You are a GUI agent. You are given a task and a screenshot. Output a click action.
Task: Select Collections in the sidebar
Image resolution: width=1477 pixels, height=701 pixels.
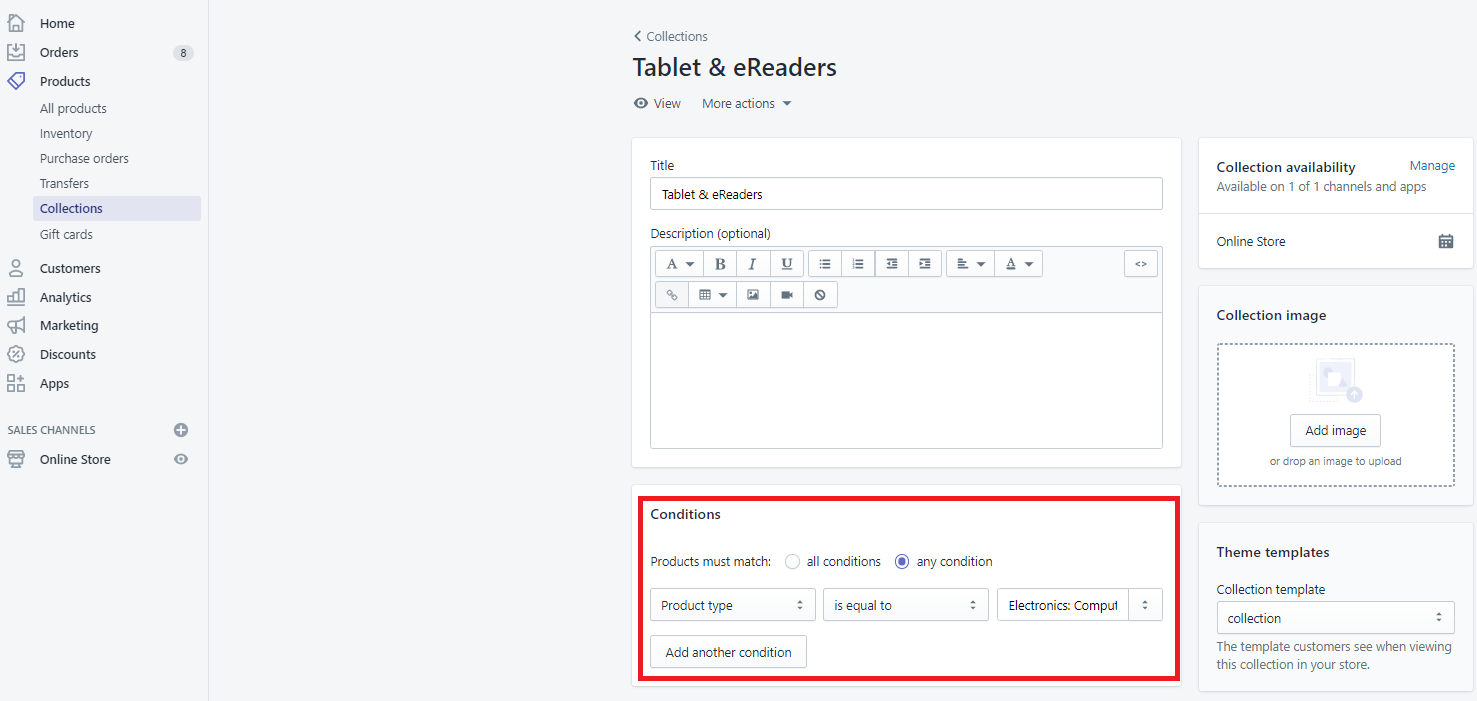tap(117, 208)
